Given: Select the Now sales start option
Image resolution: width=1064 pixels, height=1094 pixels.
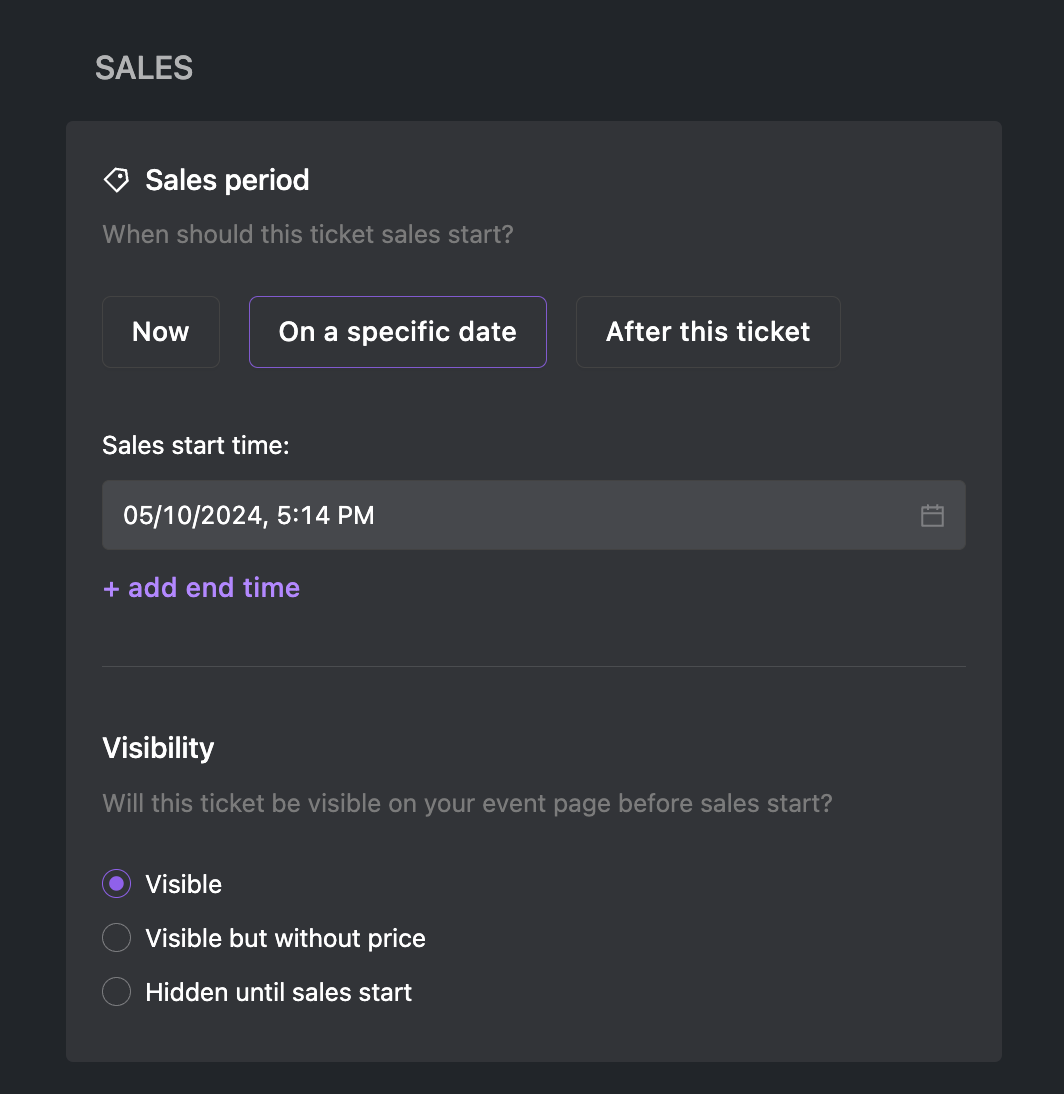Looking at the screenshot, I should (161, 332).
